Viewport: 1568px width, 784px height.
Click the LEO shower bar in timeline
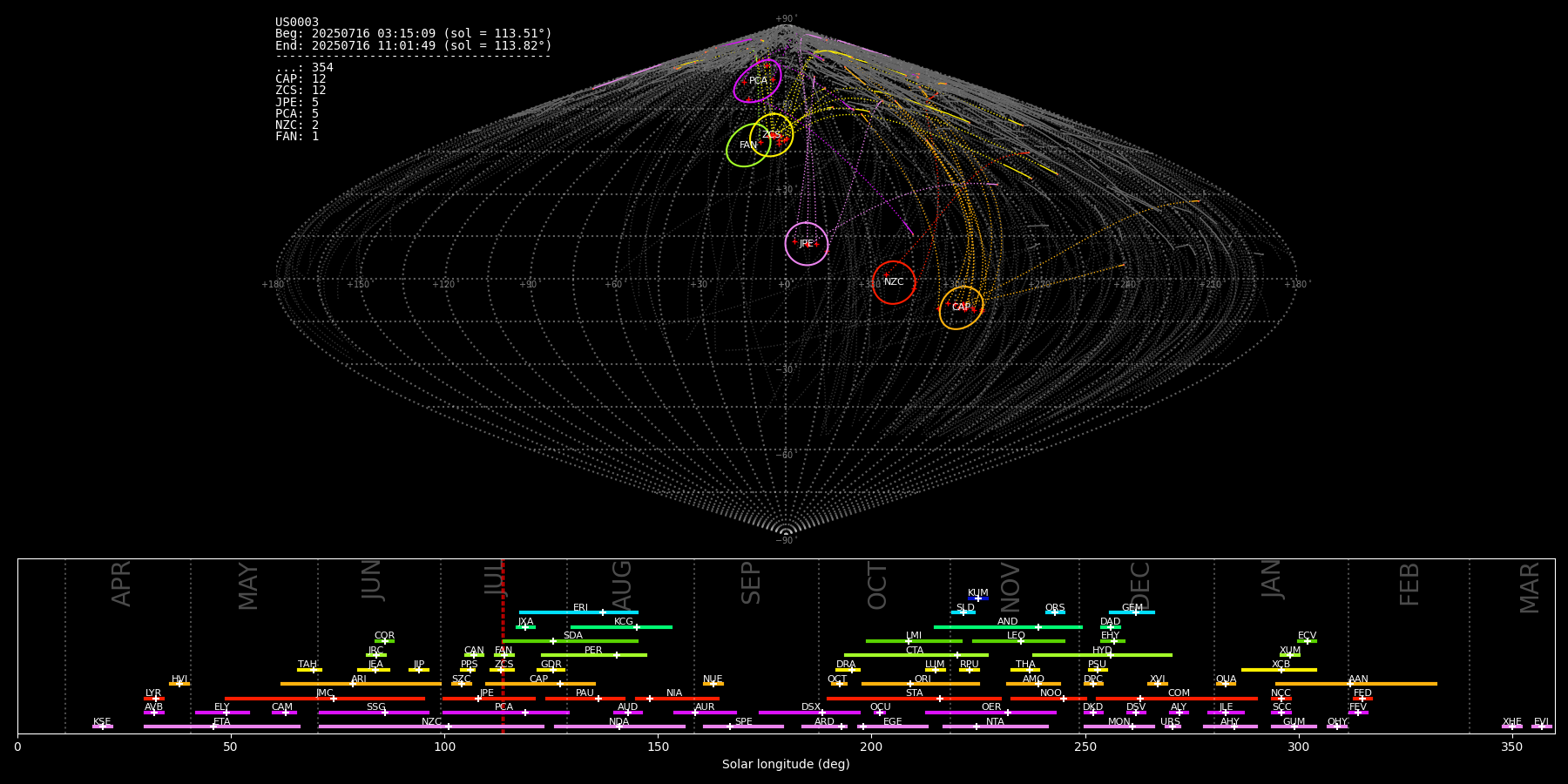tap(1018, 641)
